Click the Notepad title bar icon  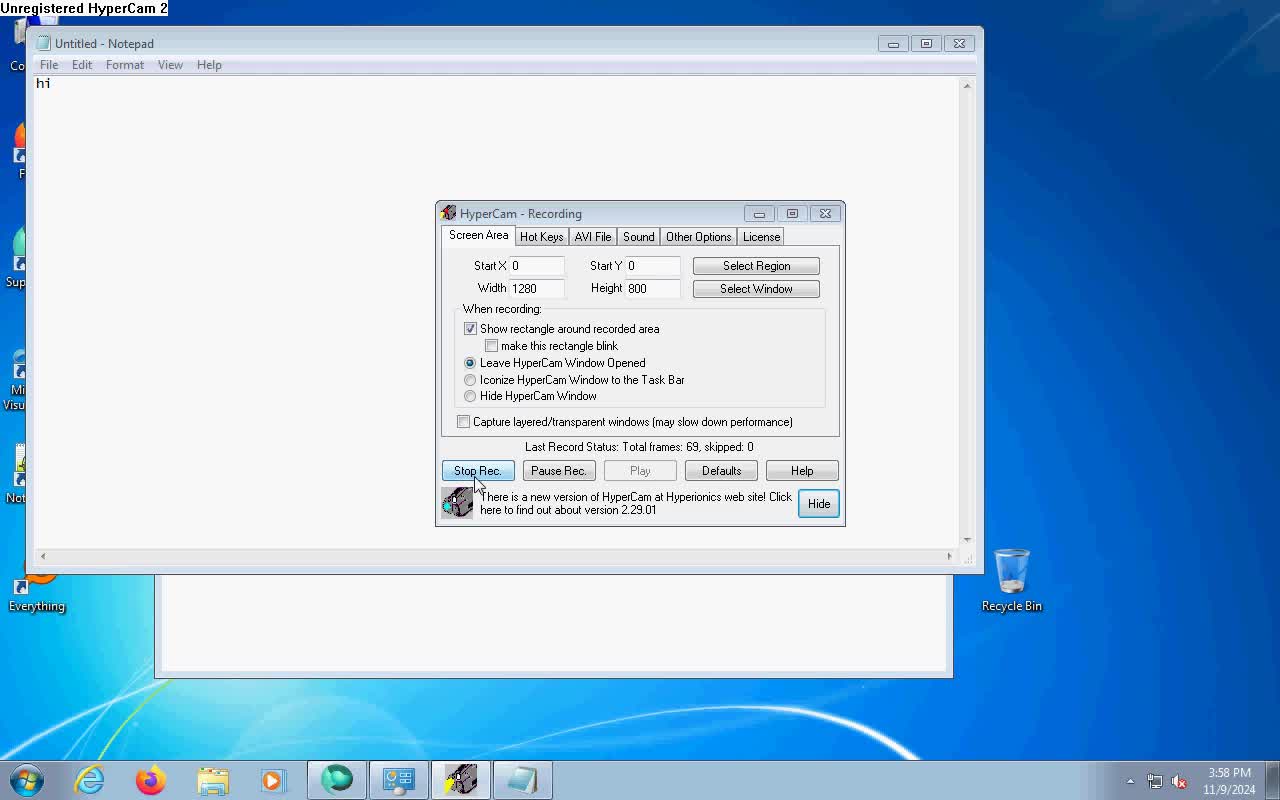(x=43, y=43)
